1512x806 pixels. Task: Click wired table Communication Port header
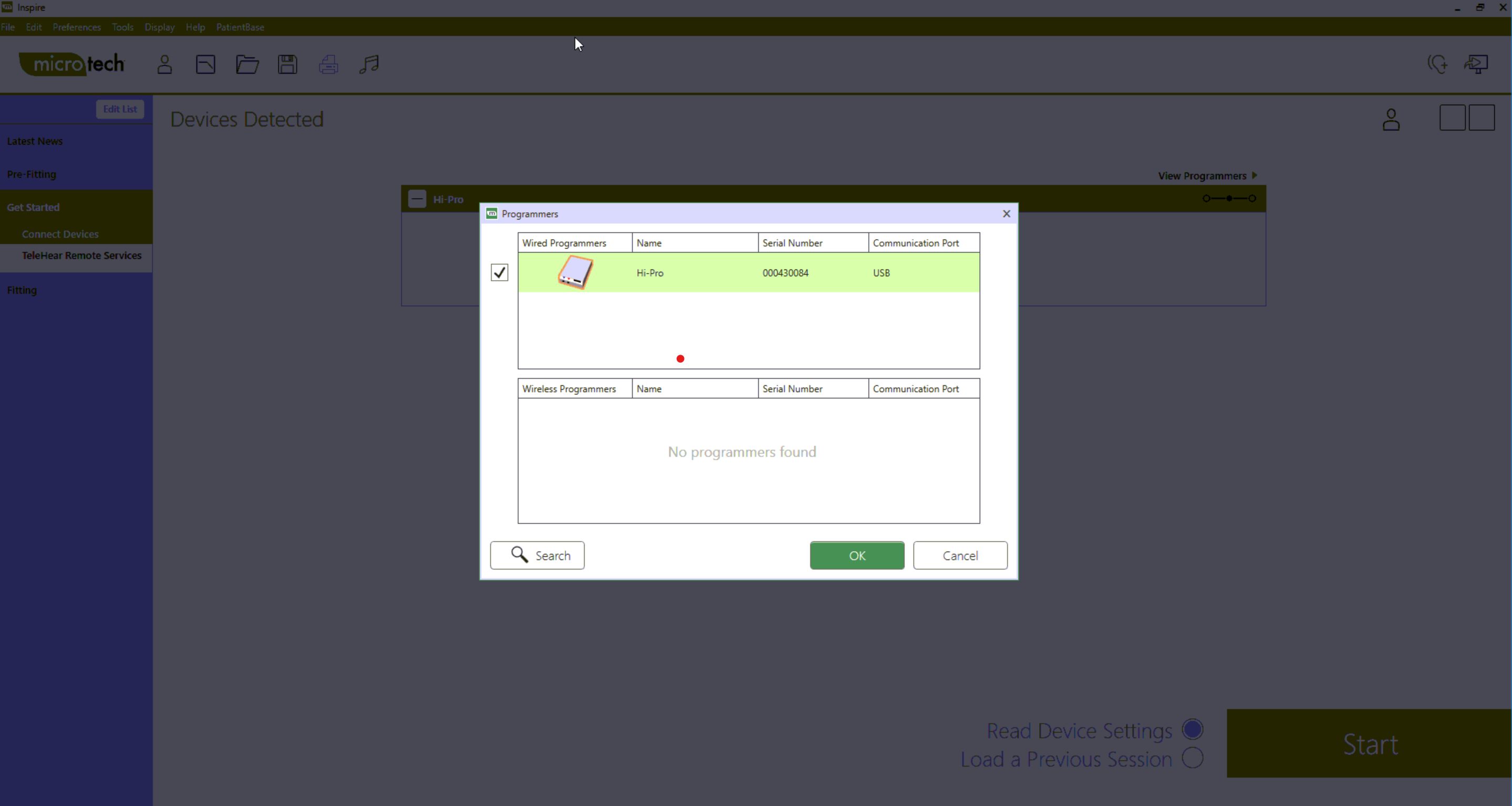(x=924, y=243)
